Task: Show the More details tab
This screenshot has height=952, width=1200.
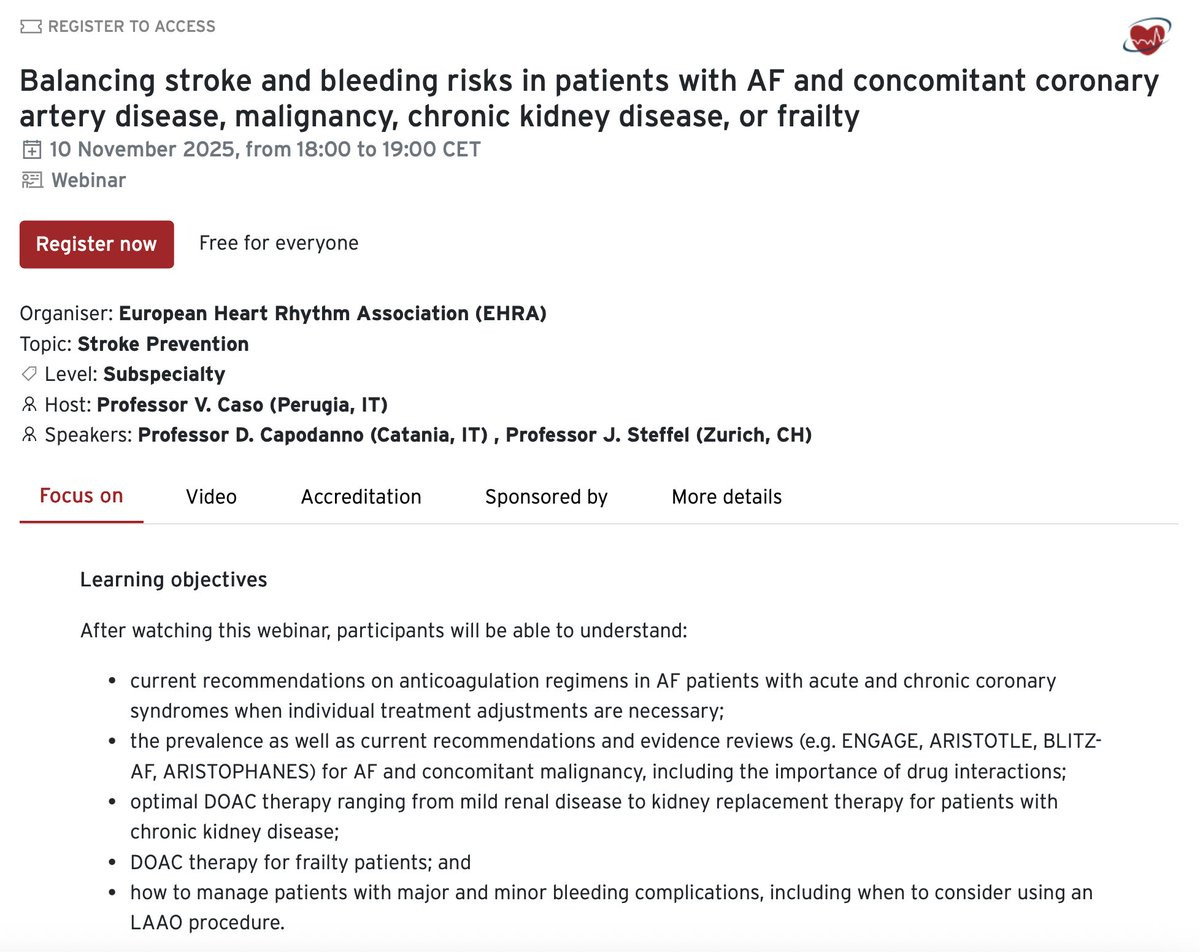Action: tap(727, 497)
